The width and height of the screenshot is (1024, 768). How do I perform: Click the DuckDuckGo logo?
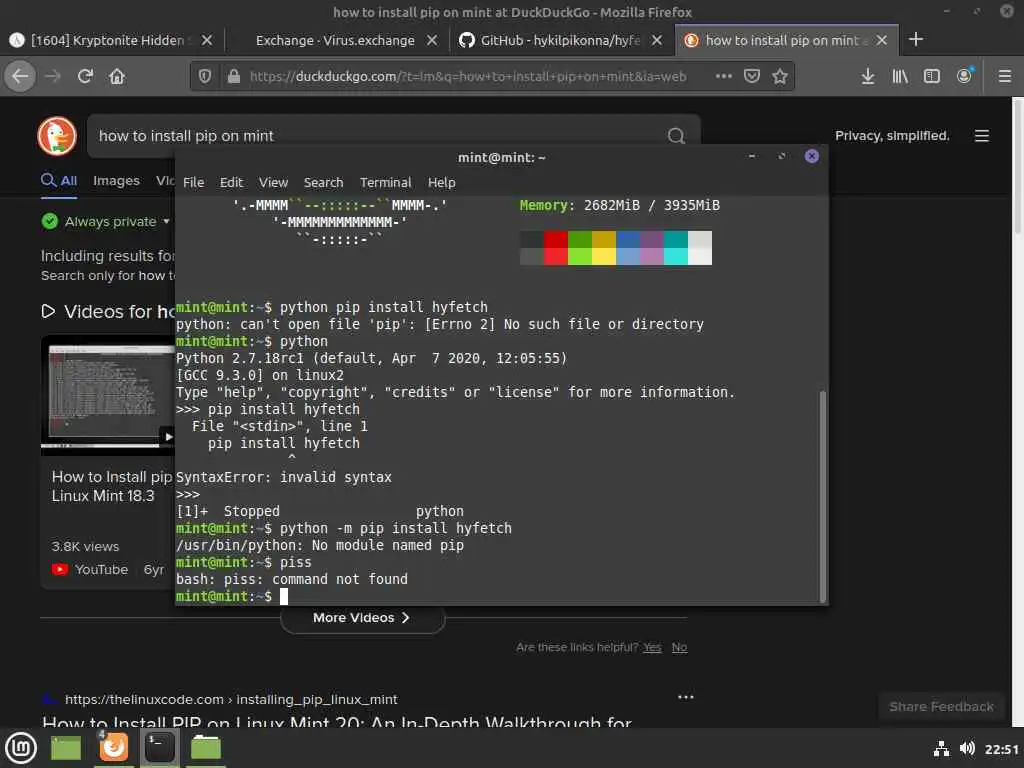tap(57, 136)
